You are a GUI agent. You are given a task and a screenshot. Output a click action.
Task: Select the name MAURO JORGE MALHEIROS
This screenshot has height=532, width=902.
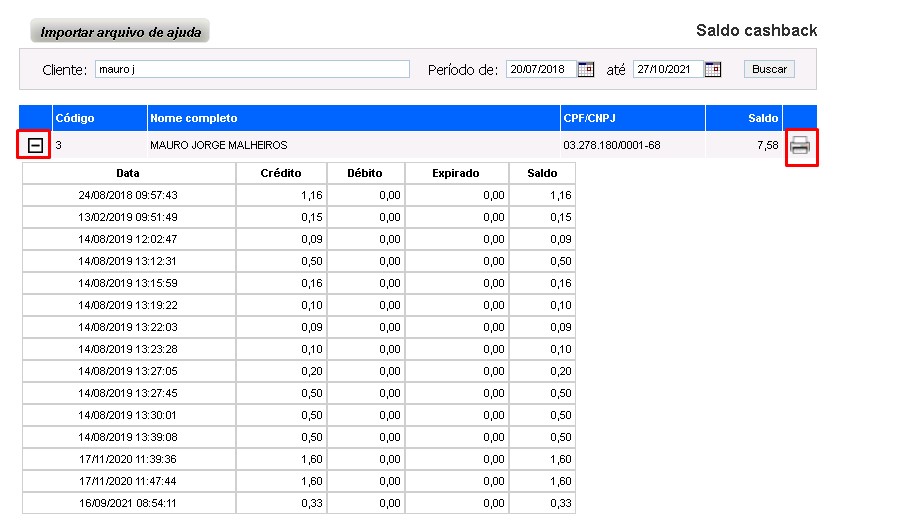[219, 146]
